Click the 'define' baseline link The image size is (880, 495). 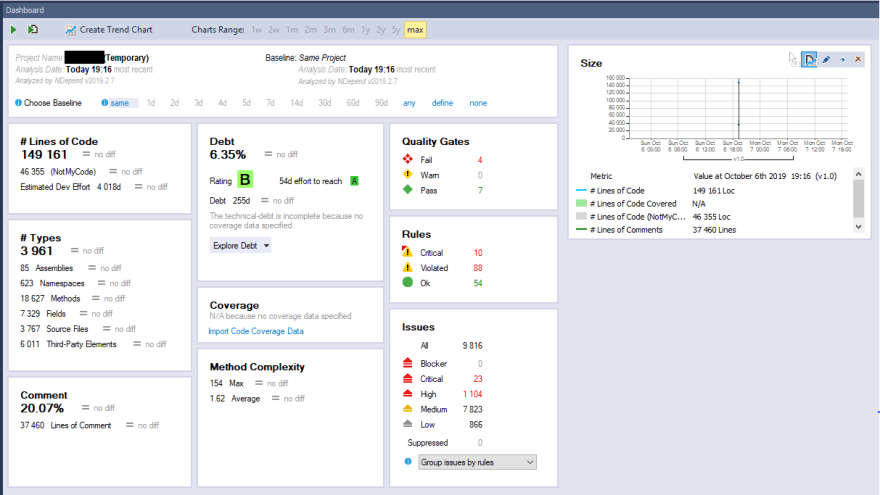(x=442, y=103)
